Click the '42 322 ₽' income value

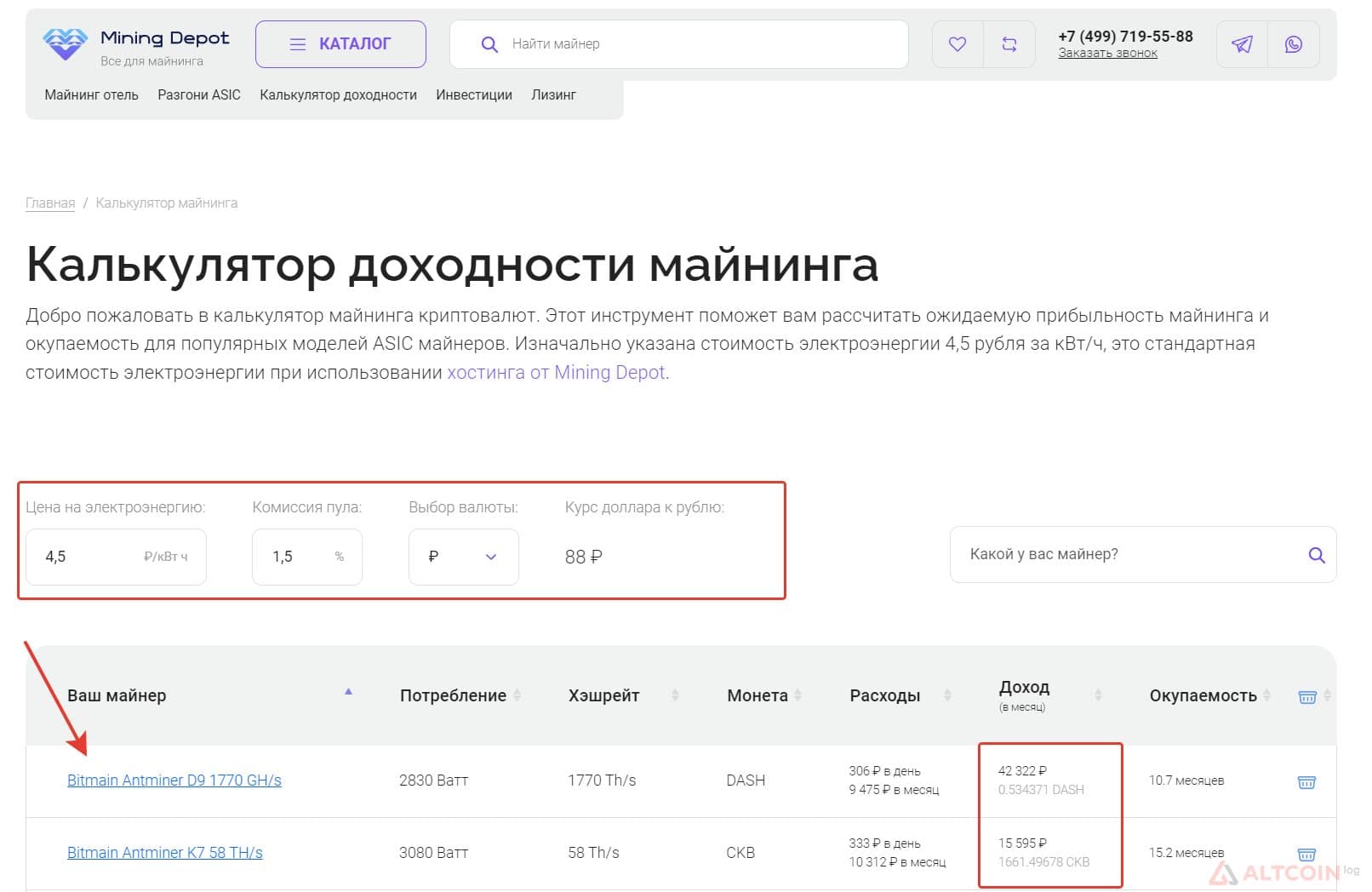point(1022,771)
